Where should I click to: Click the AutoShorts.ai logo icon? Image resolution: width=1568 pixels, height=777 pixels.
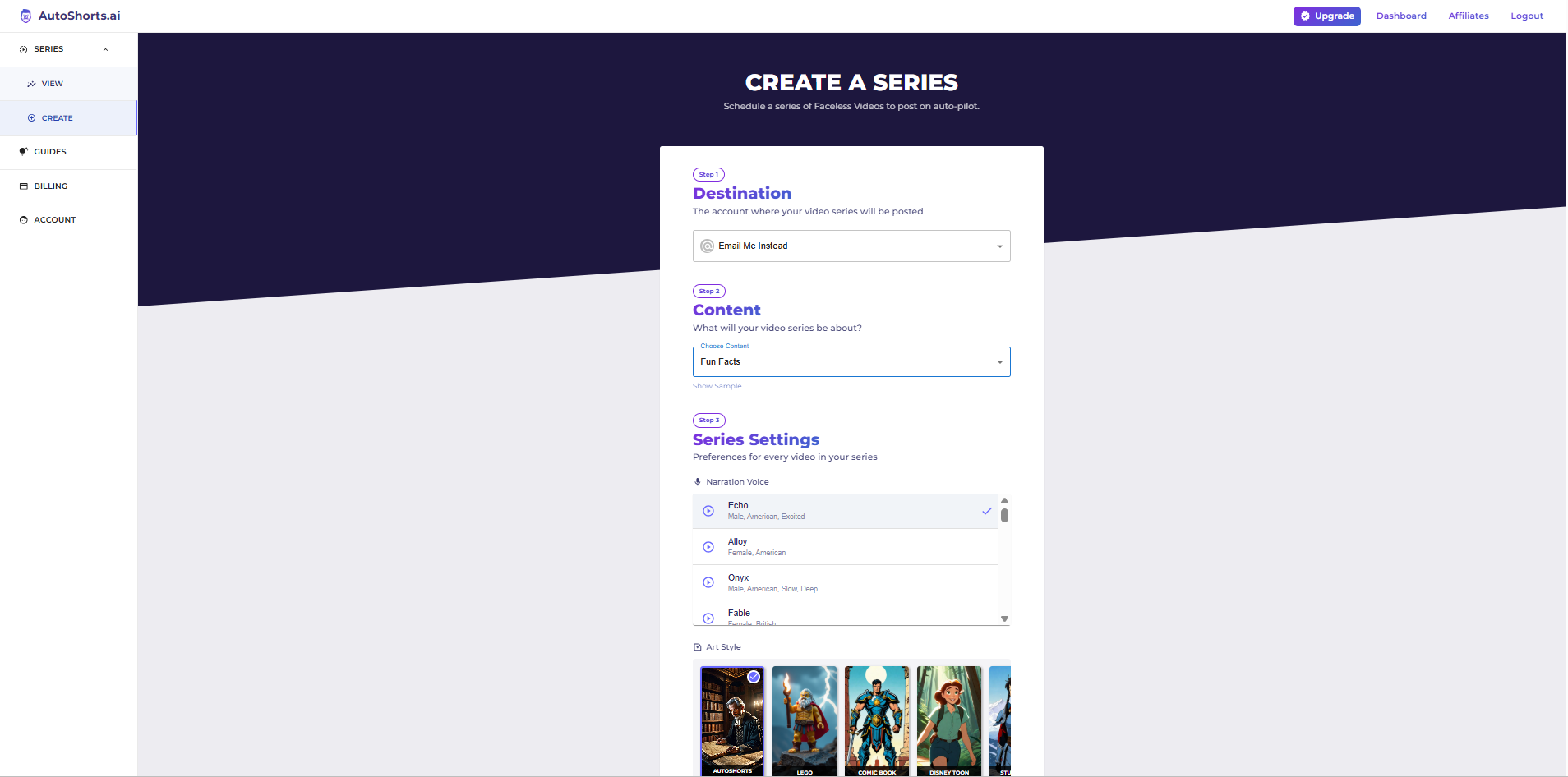pos(25,16)
